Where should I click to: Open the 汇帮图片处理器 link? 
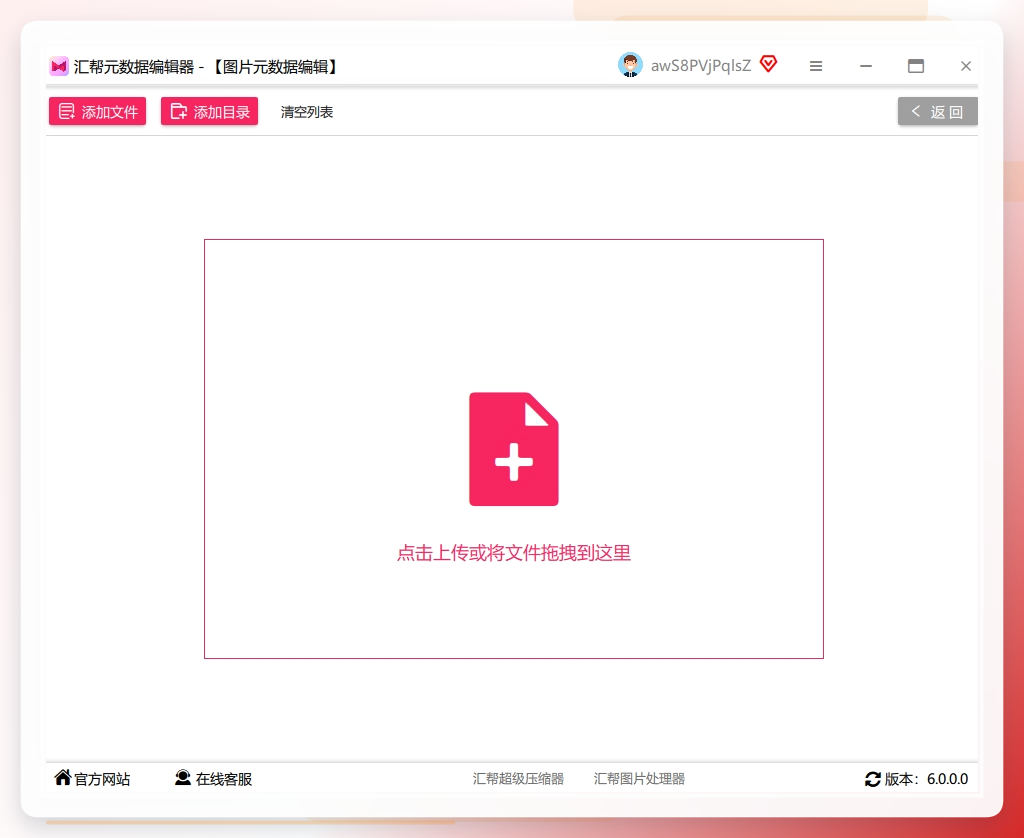point(639,779)
